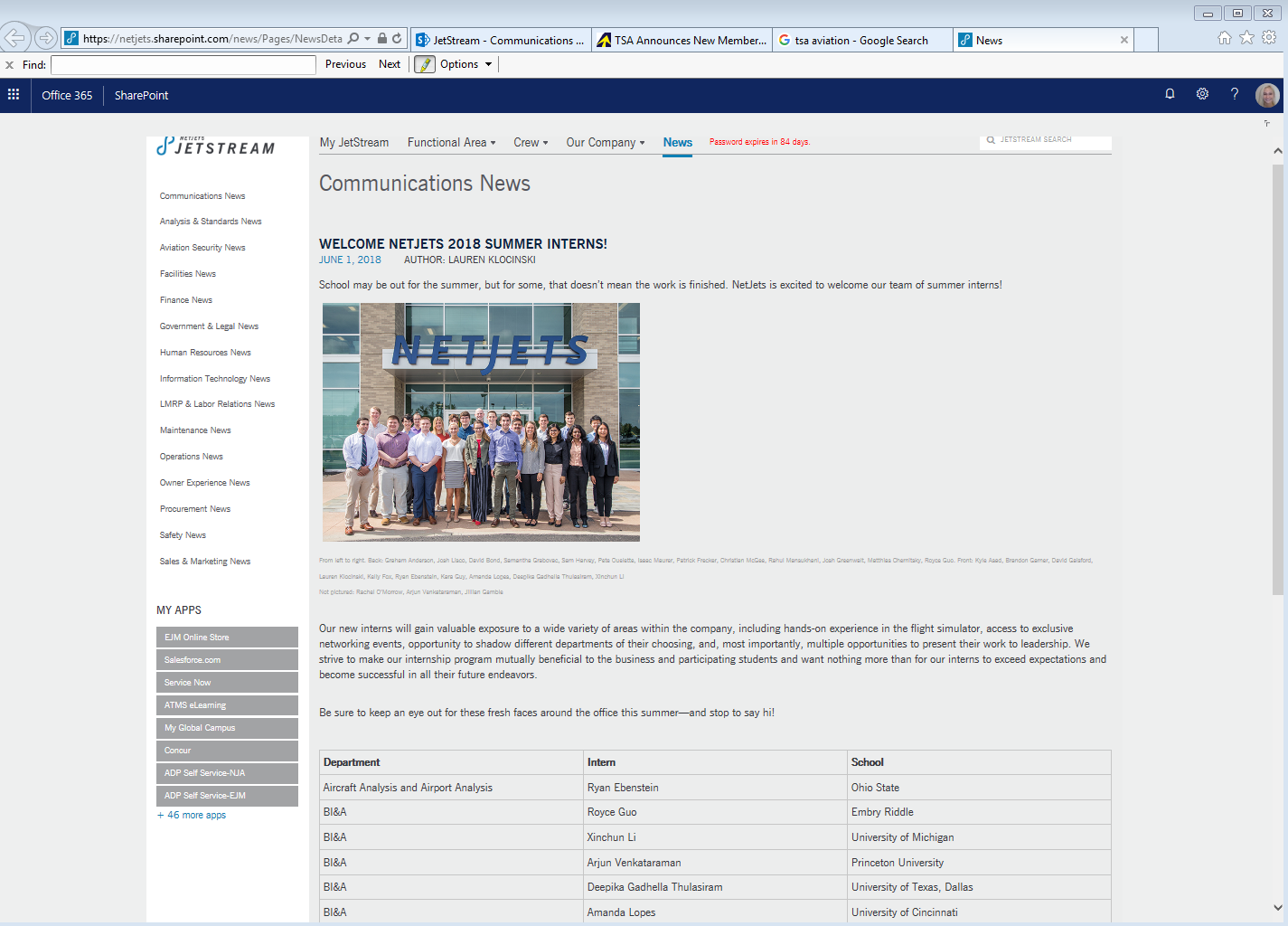The image size is (1288, 926).
Task: Open the SharePoint help question mark
Action: (1235, 94)
